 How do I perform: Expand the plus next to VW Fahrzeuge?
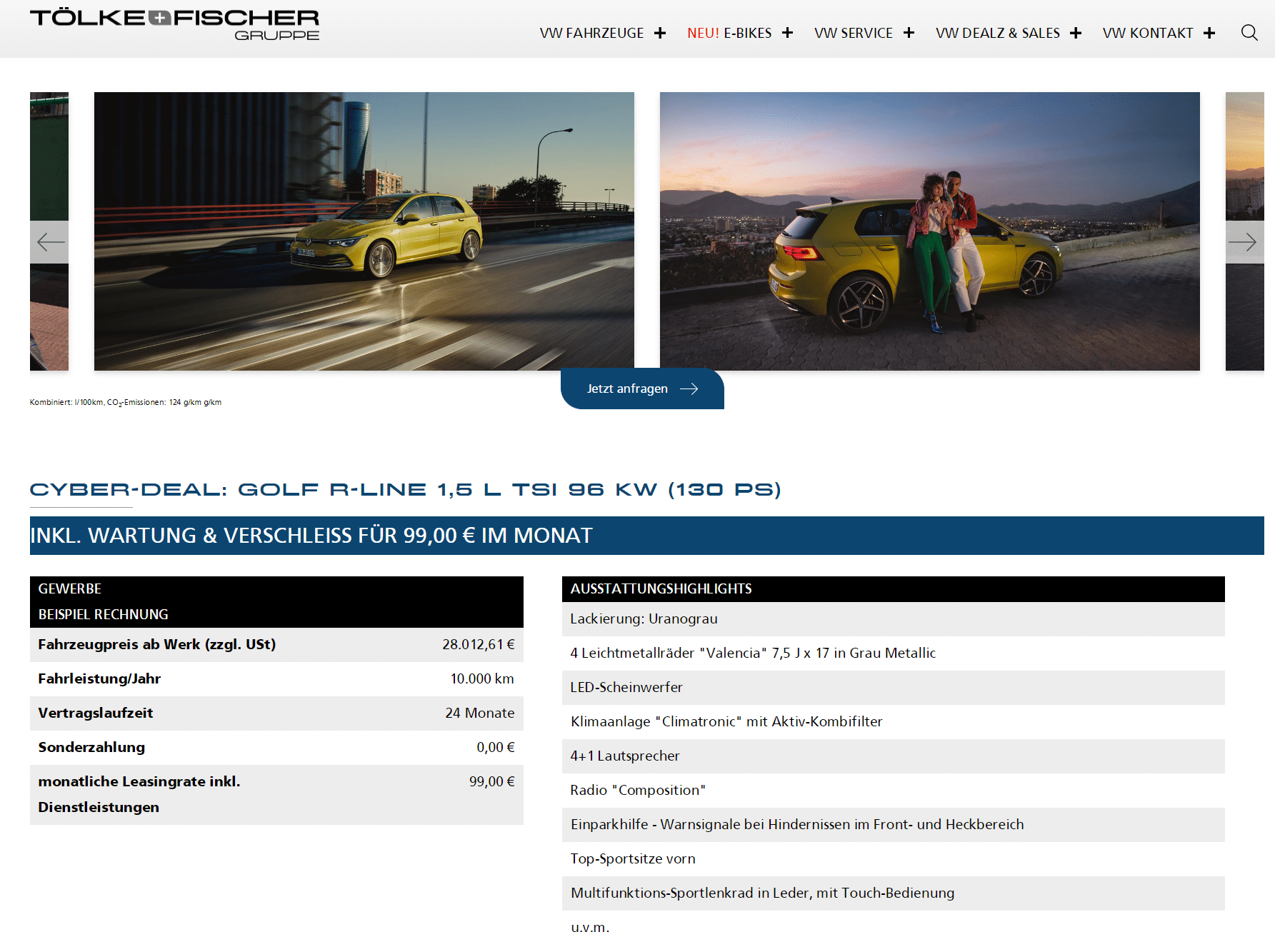pos(660,34)
